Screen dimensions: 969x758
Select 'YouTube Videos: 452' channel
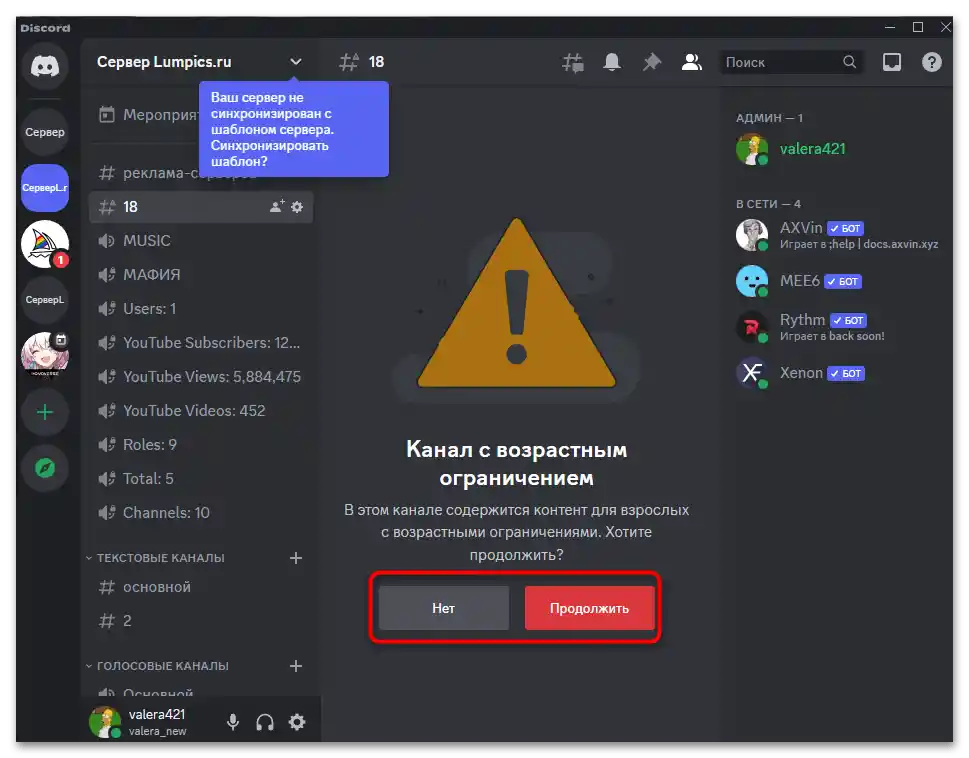[x=201, y=410]
